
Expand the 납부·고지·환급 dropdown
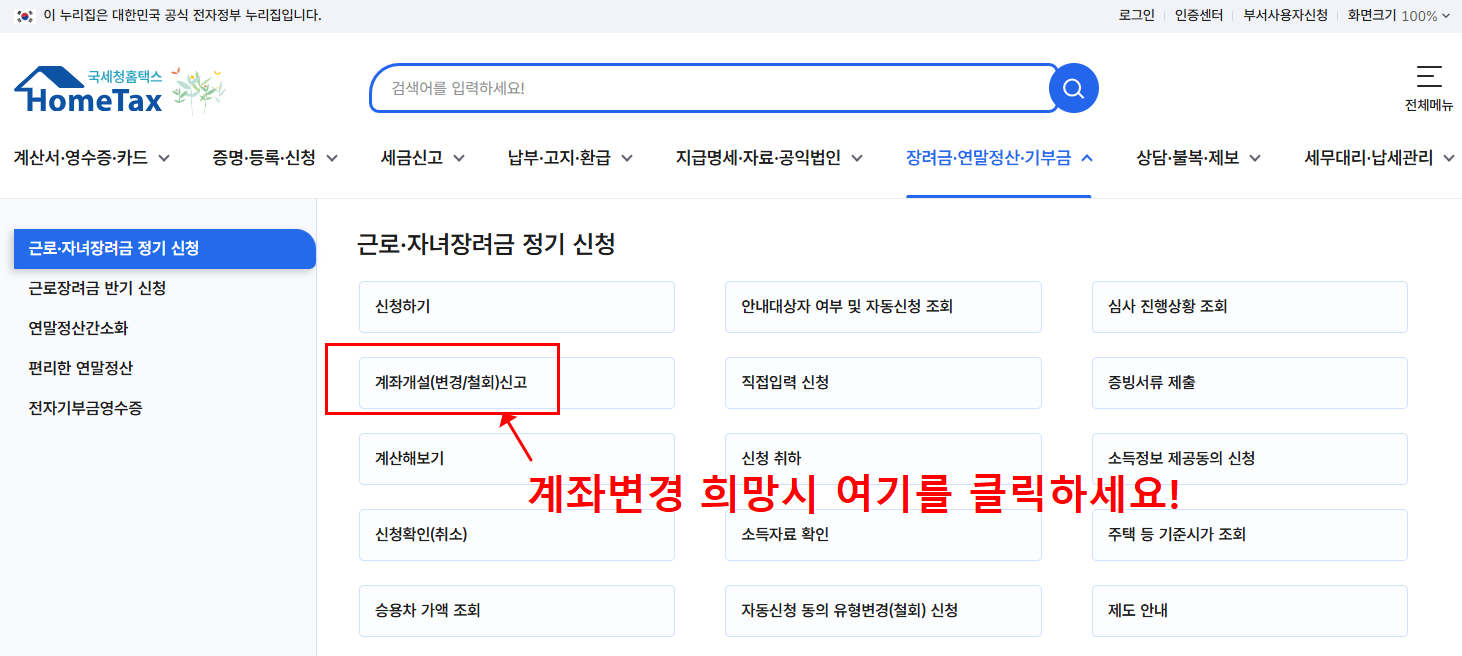click(560, 157)
